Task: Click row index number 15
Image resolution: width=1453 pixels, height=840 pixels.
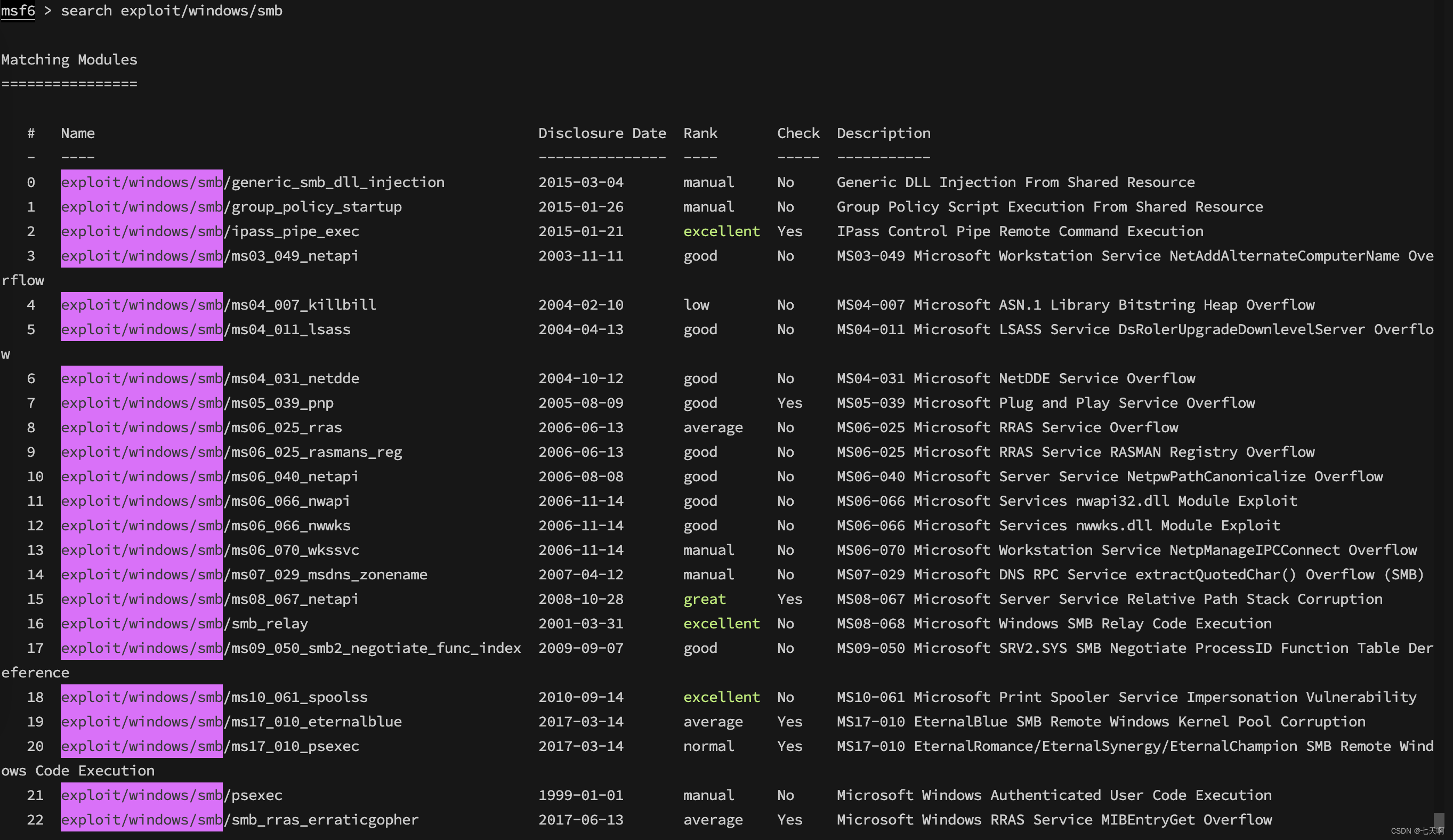Action: click(x=35, y=599)
